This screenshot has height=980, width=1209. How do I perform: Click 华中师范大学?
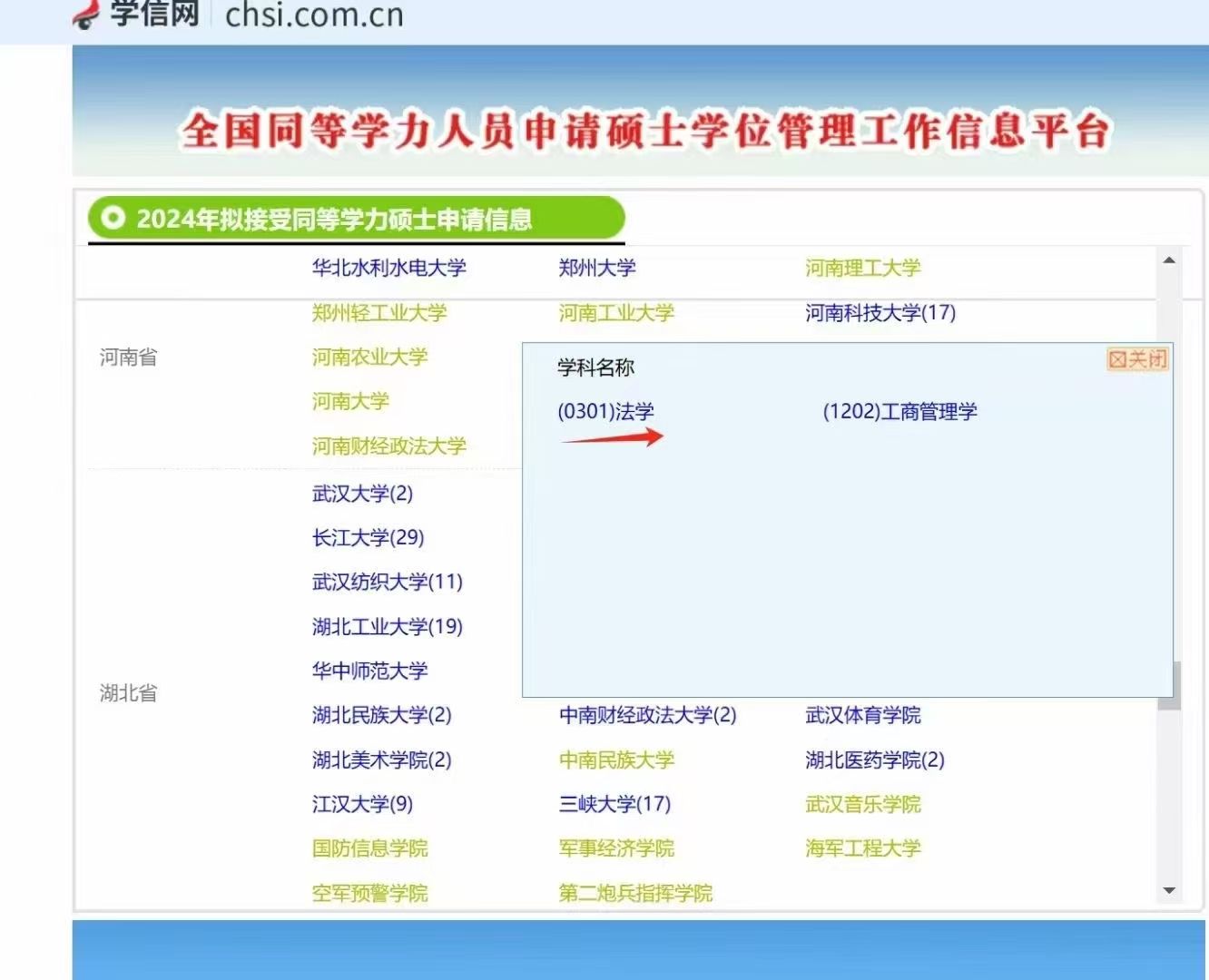pos(369,671)
